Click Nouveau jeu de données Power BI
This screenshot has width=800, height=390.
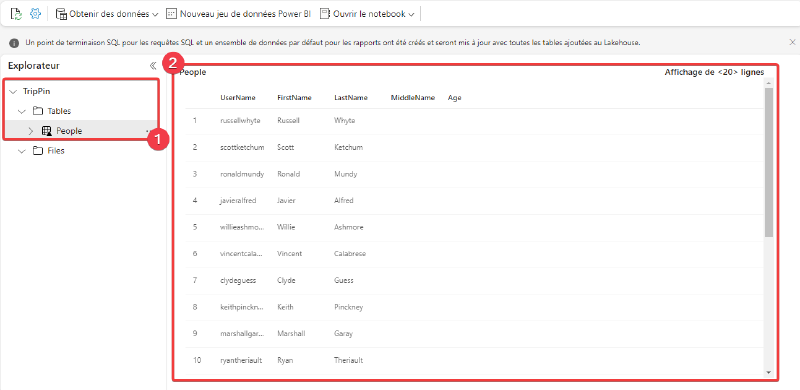click(x=239, y=14)
